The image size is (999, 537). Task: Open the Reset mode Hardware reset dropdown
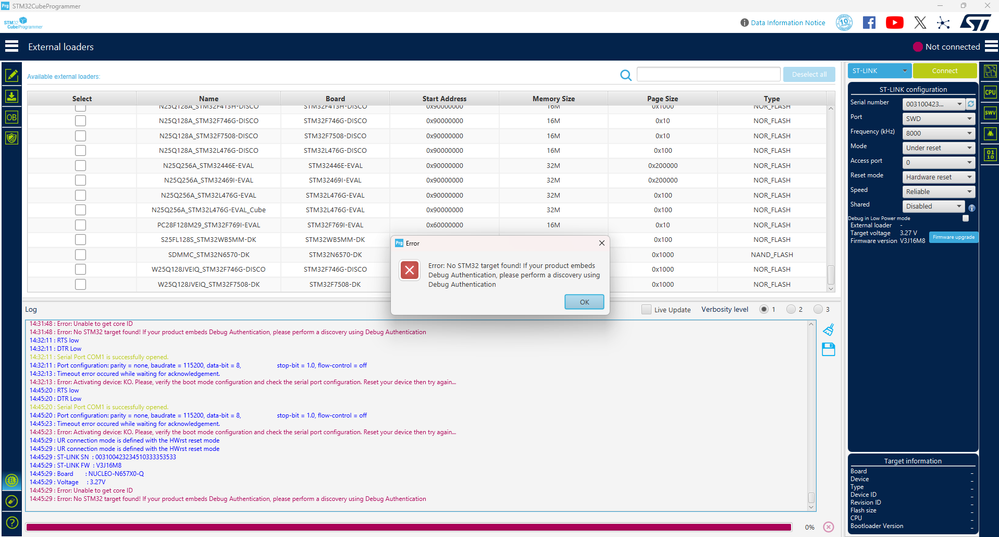pos(938,177)
